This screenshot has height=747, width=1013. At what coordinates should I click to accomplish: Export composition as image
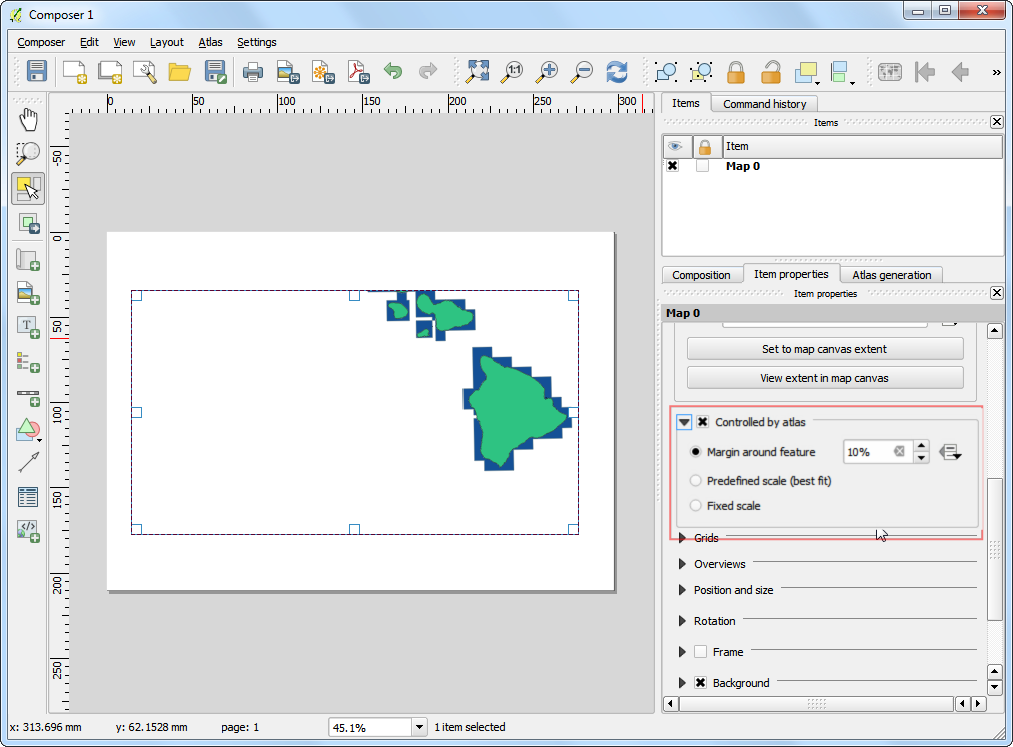click(x=287, y=71)
